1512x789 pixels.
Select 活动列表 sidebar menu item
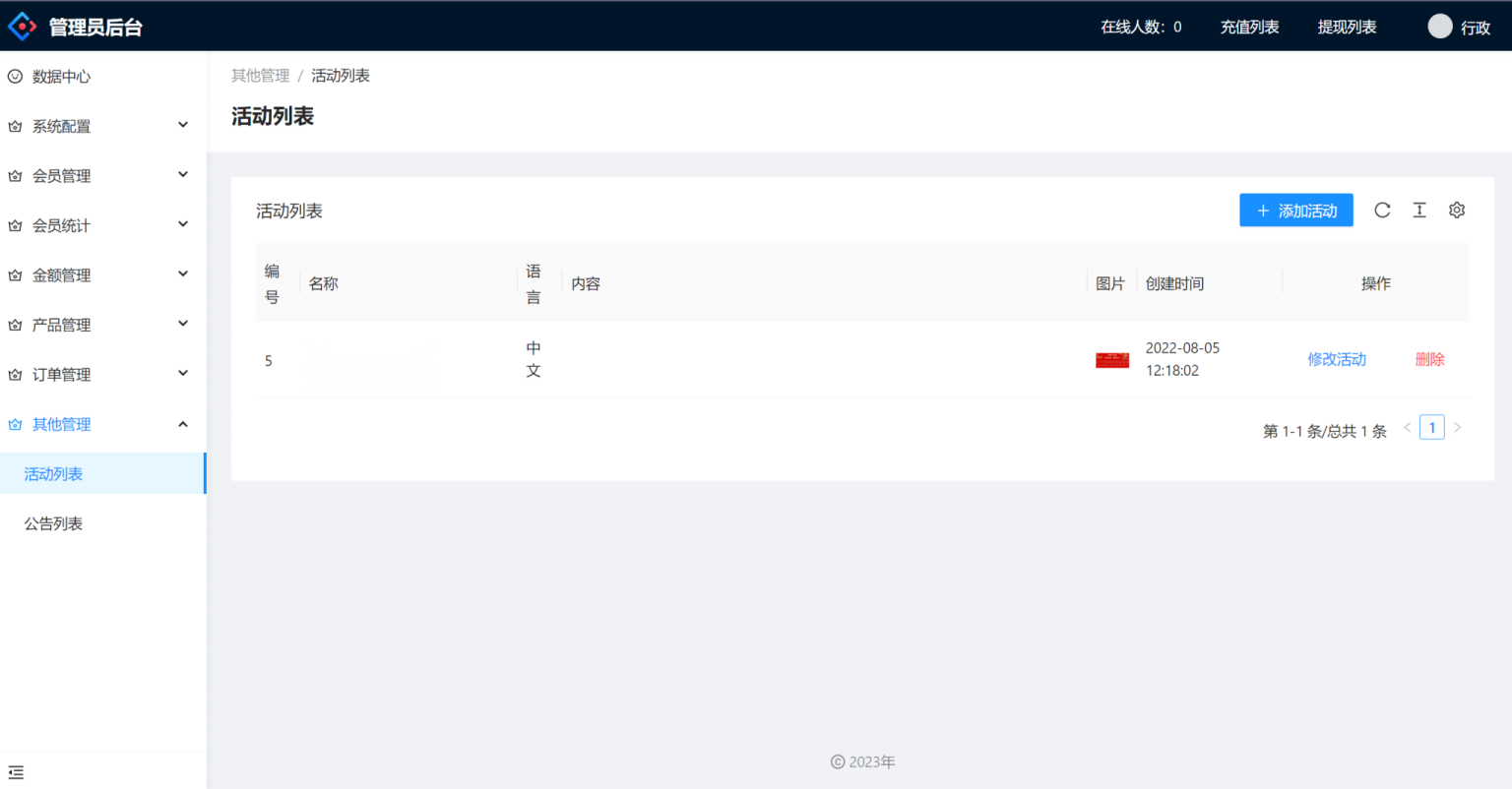(x=54, y=474)
